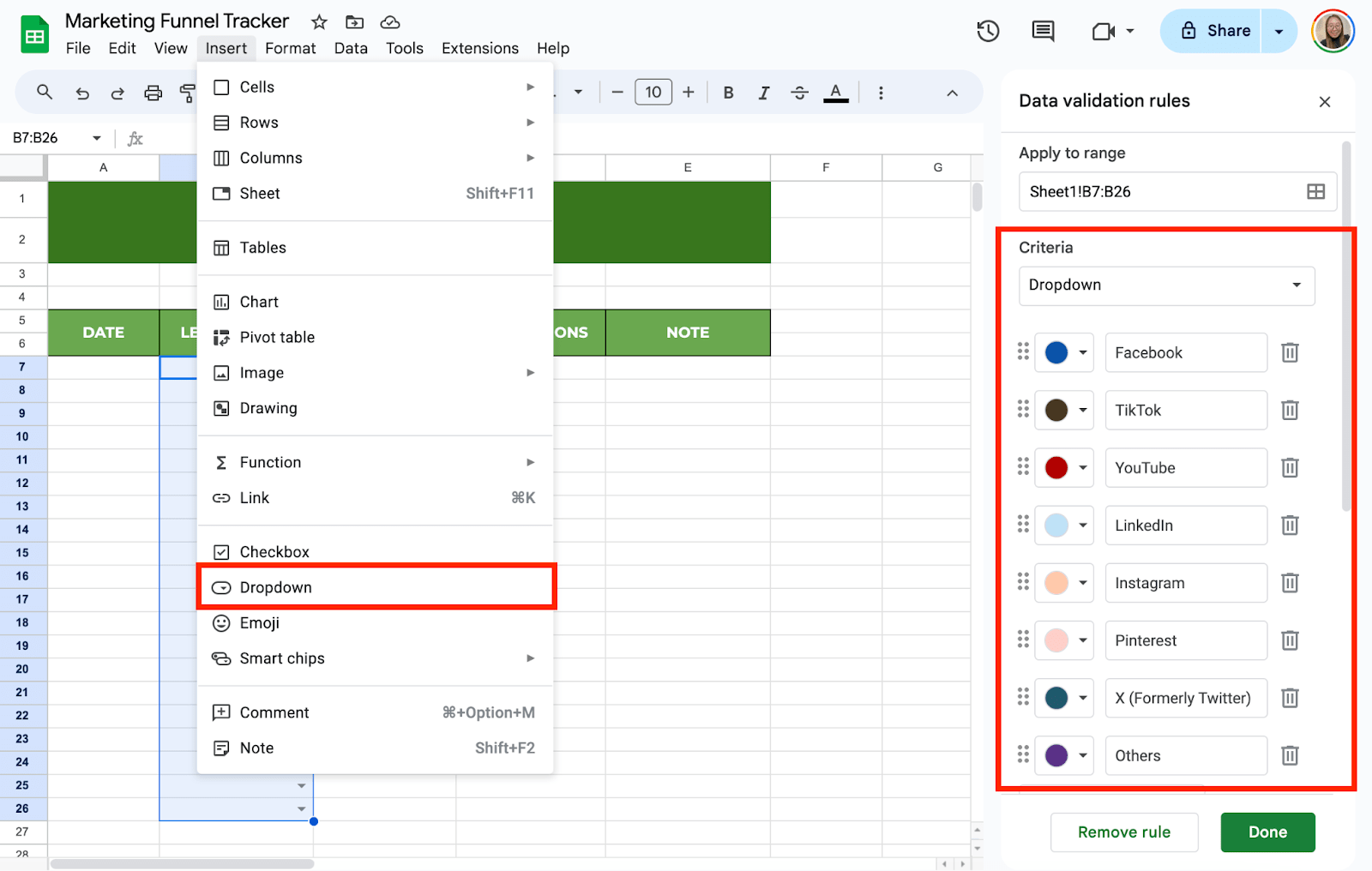Delete the YouTube dropdown option
The width and height of the screenshot is (1372, 871).
[x=1290, y=467]
